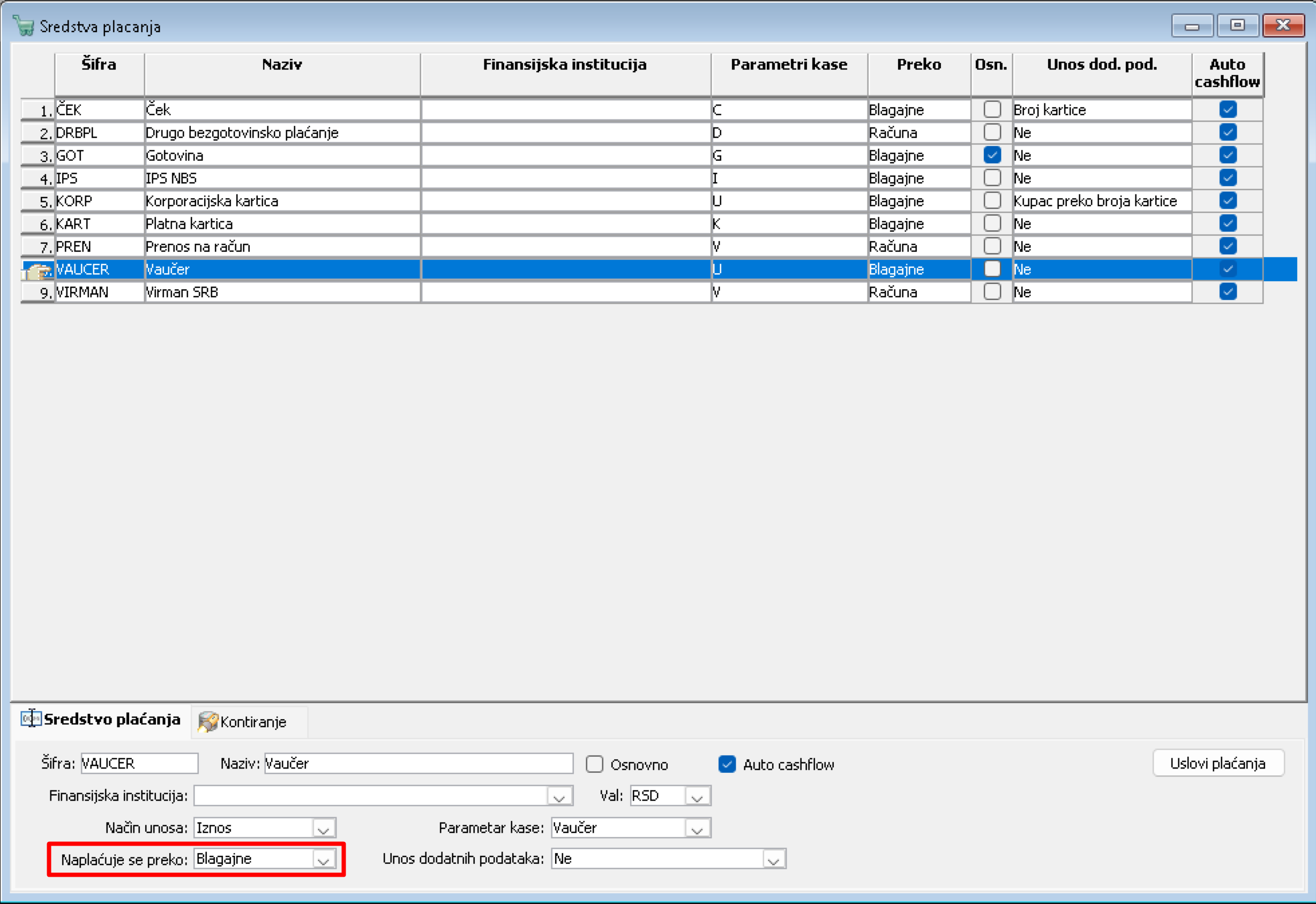Sort by the Naziv column header
The width and height of the screenshot is (1316, 904).
point(282,65)
